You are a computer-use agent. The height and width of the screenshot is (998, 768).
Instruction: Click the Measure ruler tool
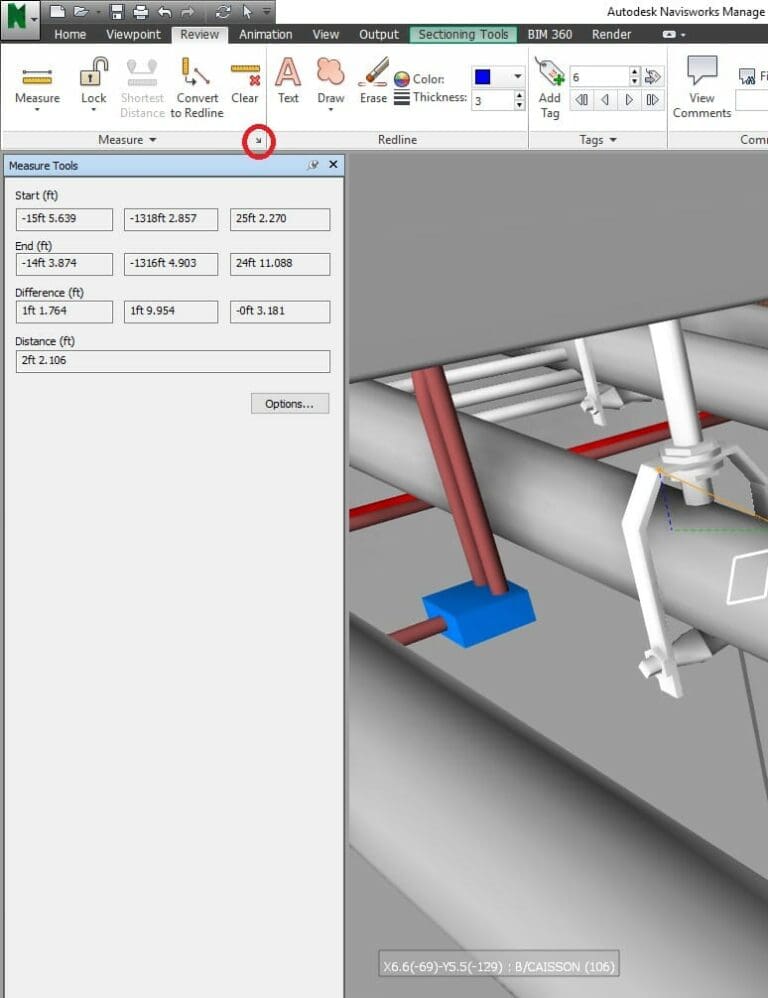pyautogui.click(x=37, y=83)
